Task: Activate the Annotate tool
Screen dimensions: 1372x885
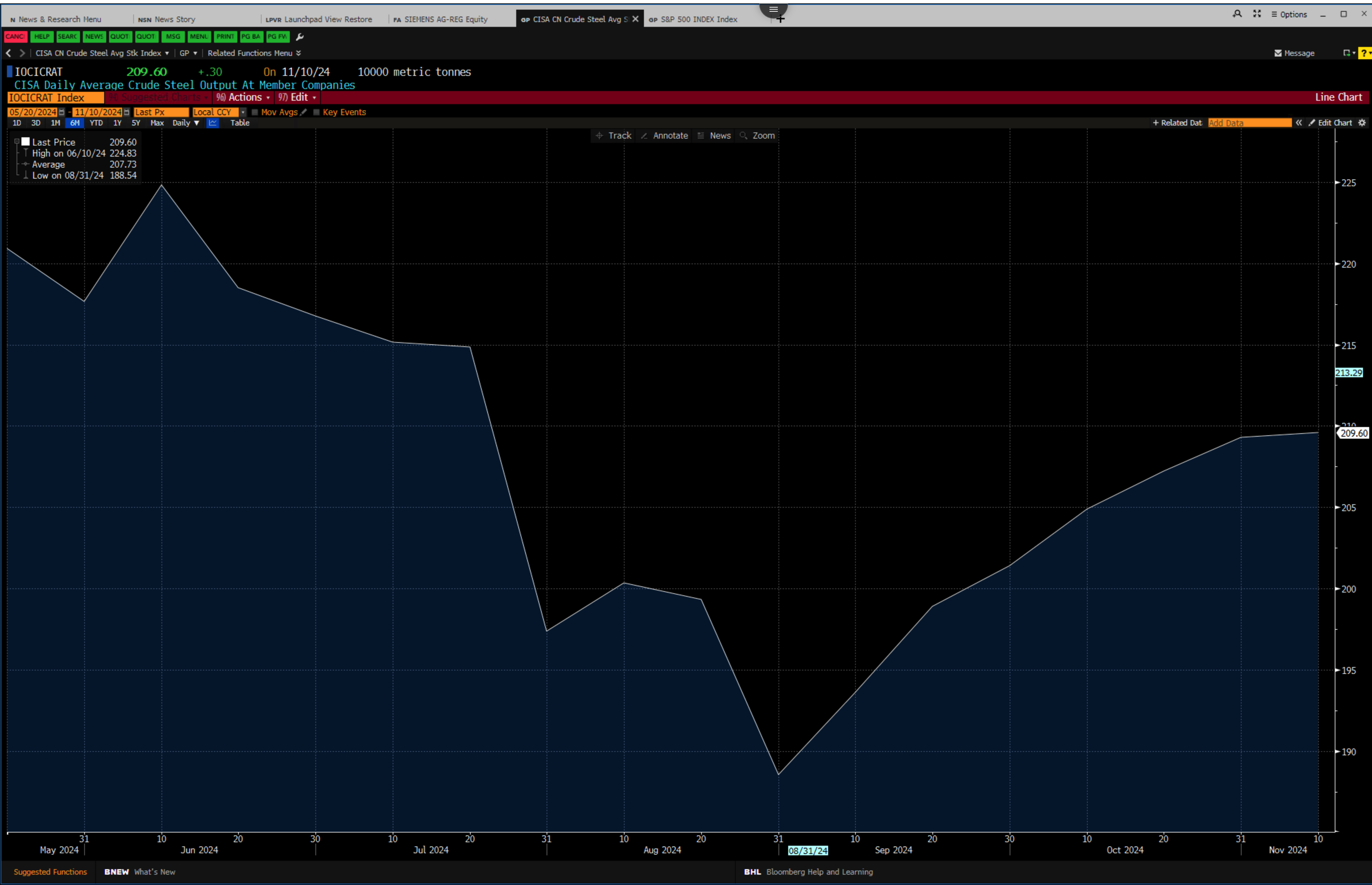Action: point(664,136)
